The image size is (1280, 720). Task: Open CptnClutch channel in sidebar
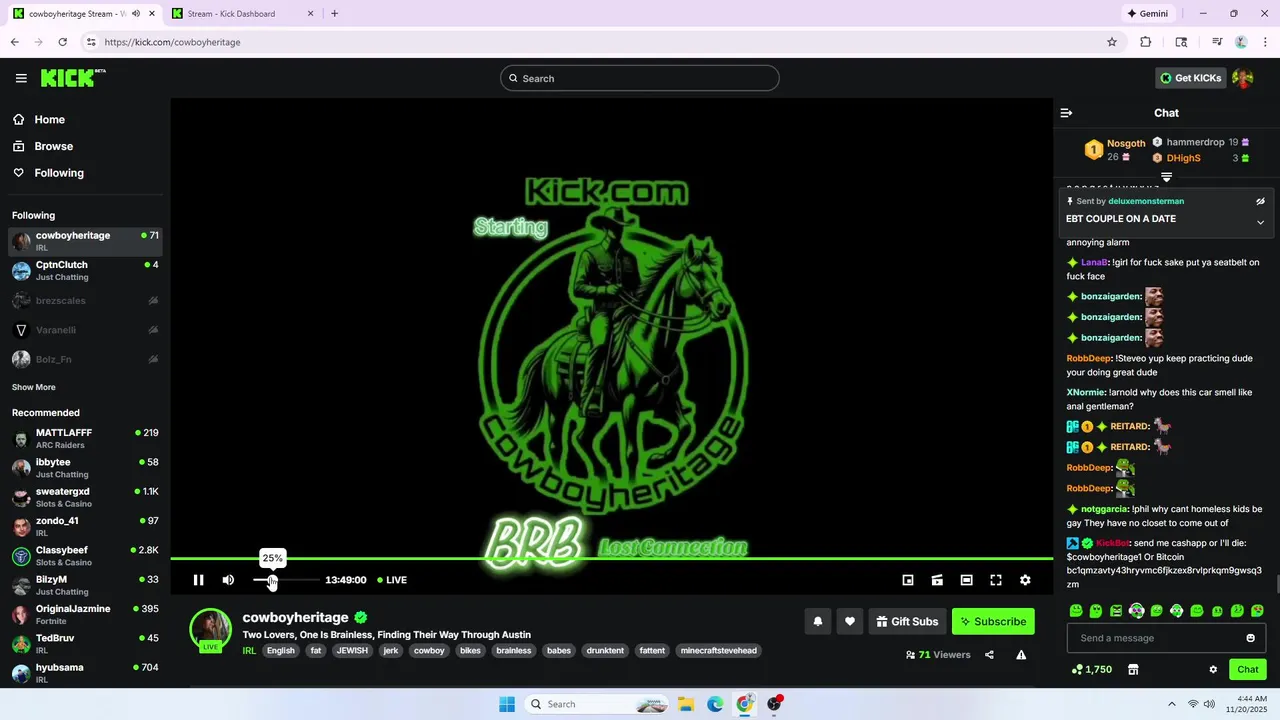tap(85, 271)
